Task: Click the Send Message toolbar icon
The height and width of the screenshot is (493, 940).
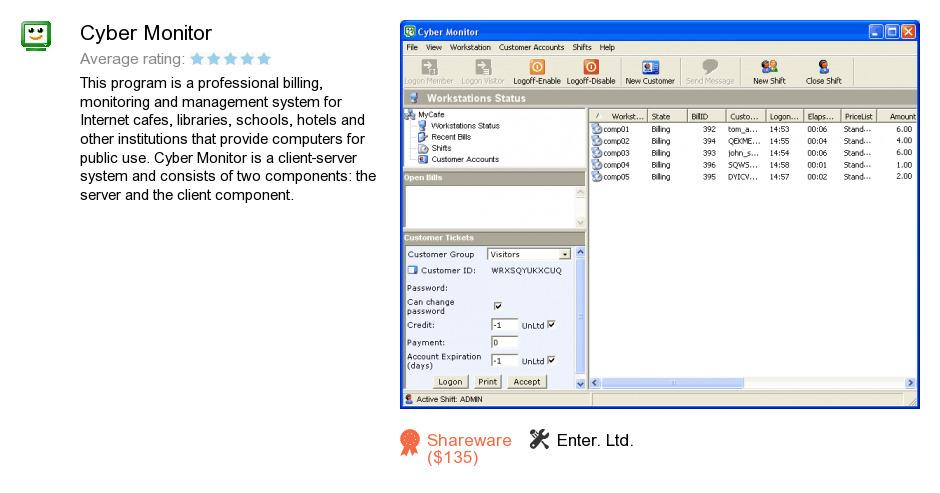Action: [710, 67]
